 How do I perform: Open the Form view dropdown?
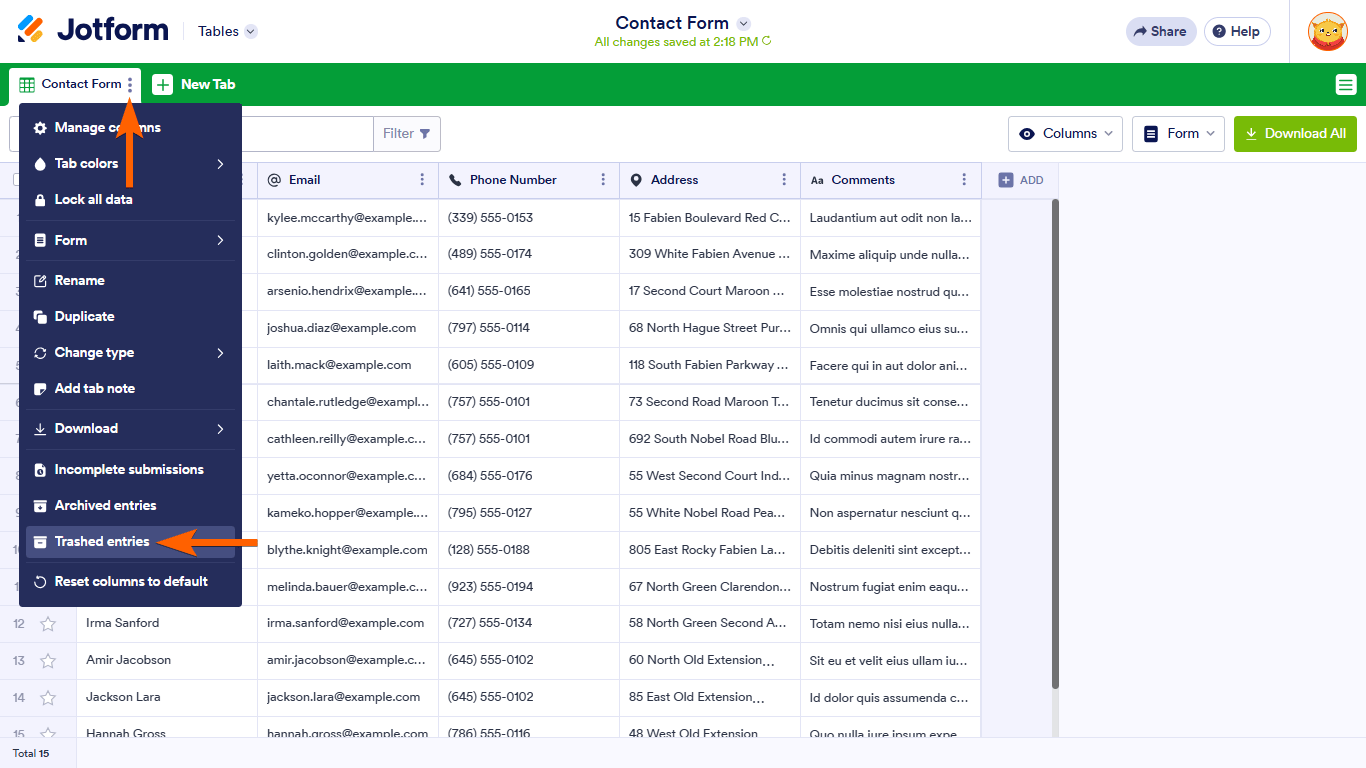pyautogui.click(x=1178, y=134)
